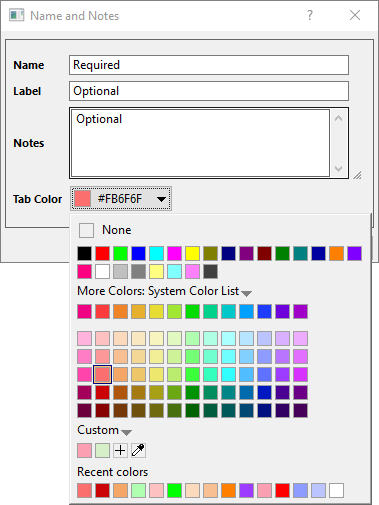Click the dialog help question mark
379x505 pixels.
point(310,15)
